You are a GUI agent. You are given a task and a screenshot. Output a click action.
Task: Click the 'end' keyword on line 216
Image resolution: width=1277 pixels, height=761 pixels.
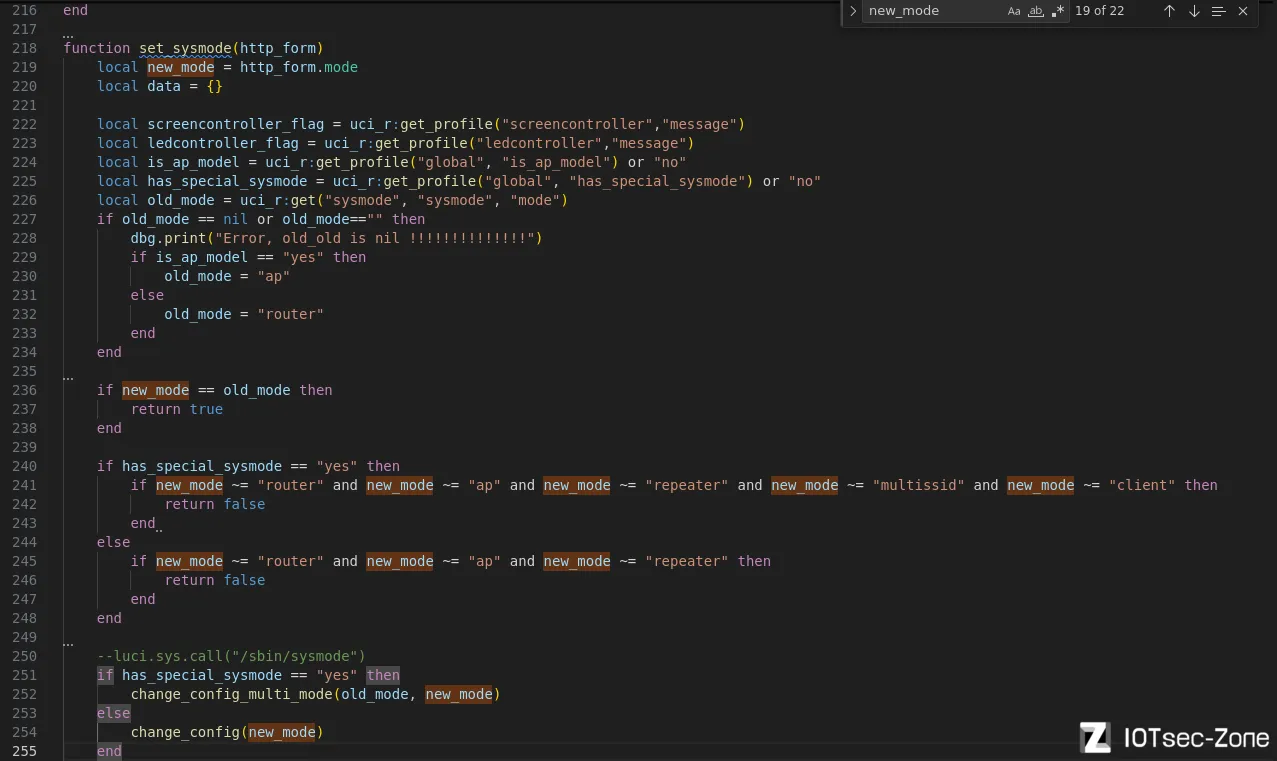(76, 10)
